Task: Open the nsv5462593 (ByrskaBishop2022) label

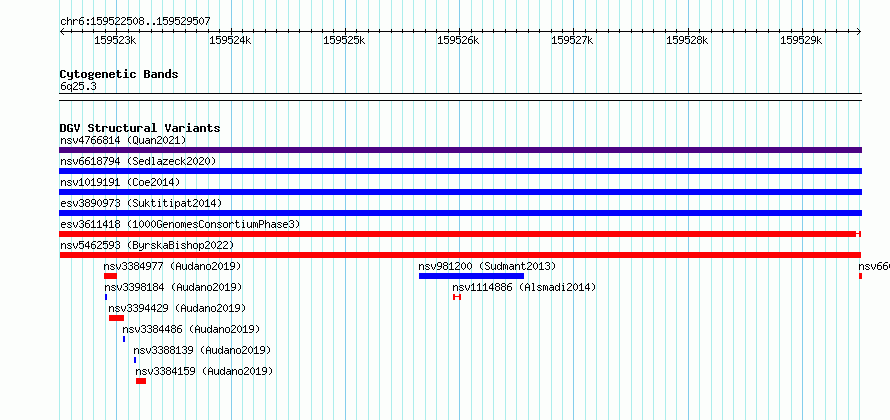Action: (x=147, y=245)
